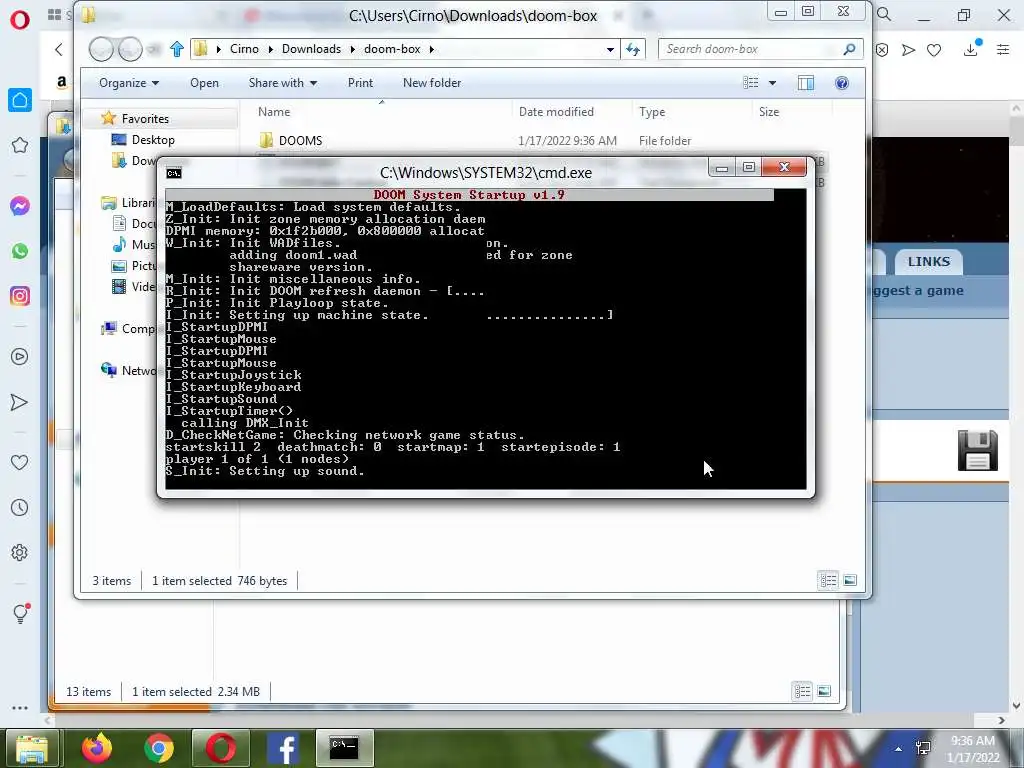Sort files by Date modified column
The height and width of the screenshot is (768, 1024).
pyautogui.click(x=556, y=112)
